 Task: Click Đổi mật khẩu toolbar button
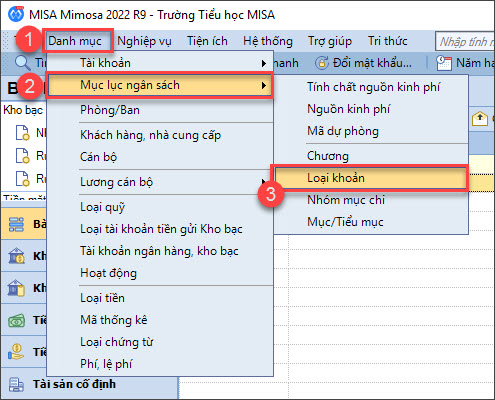[364, 63]
